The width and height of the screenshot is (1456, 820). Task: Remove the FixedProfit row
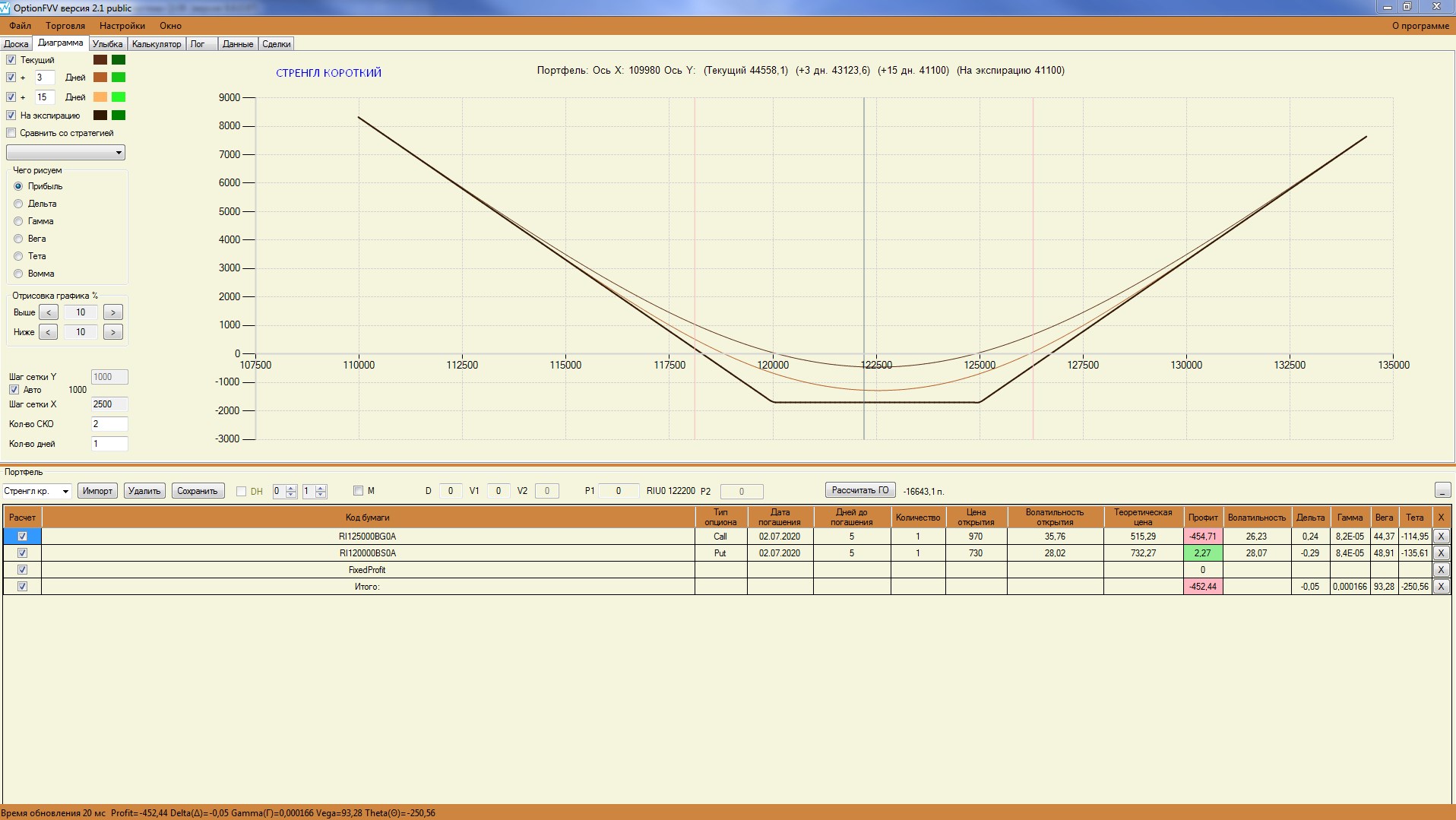[1441, 570]
